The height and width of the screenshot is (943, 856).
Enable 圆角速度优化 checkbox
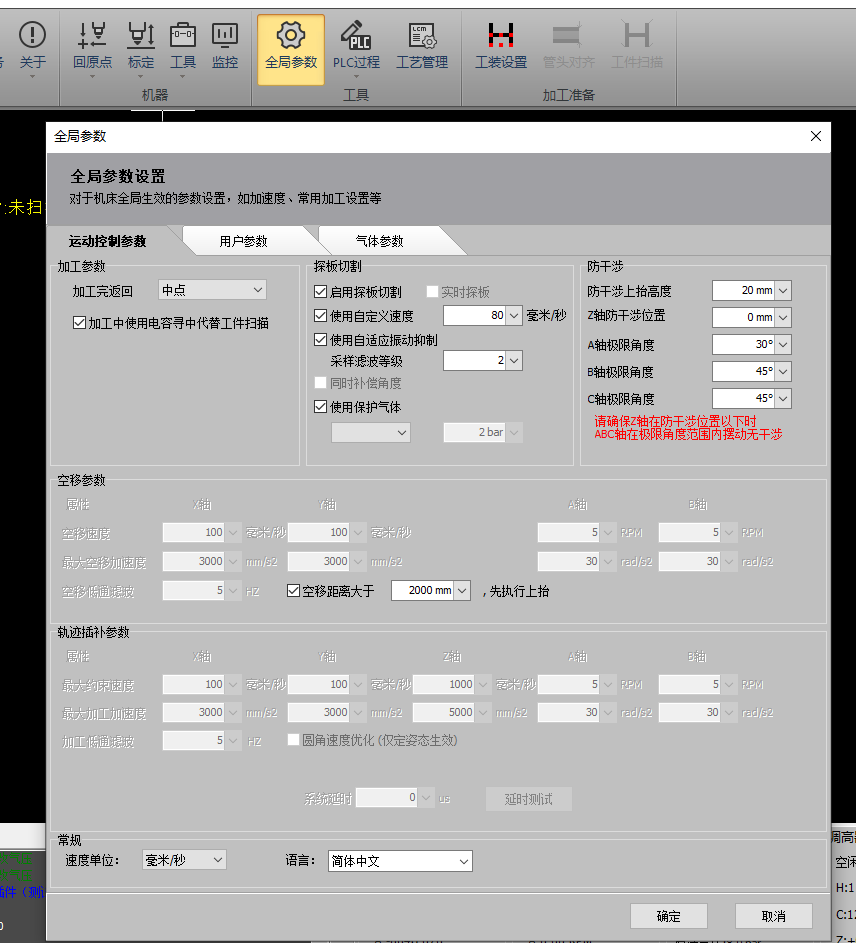click(x=294, y=740)
